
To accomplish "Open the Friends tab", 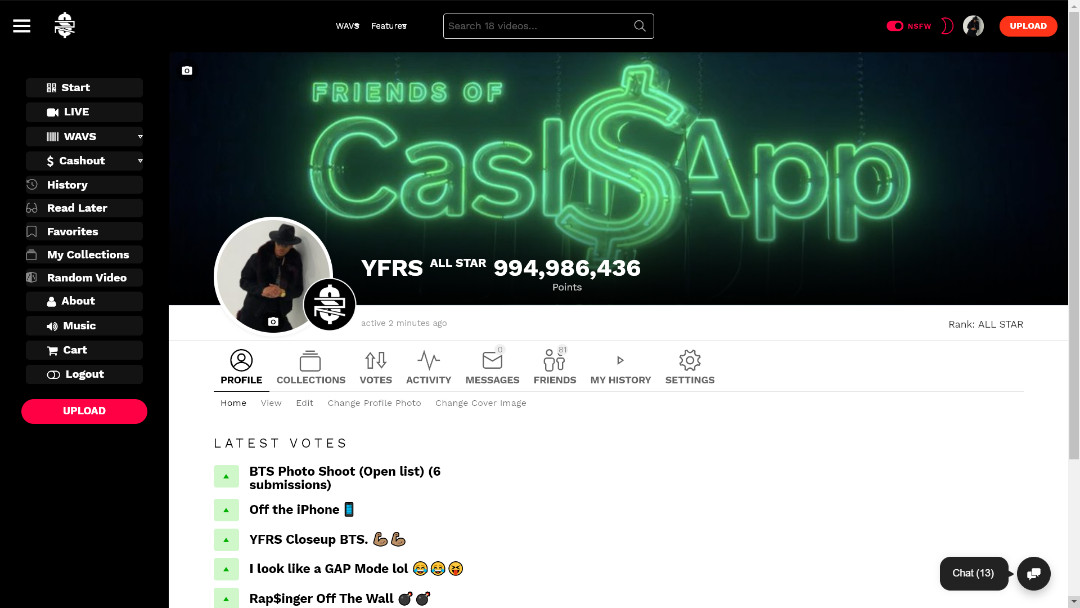I will [x=554, y=367].
